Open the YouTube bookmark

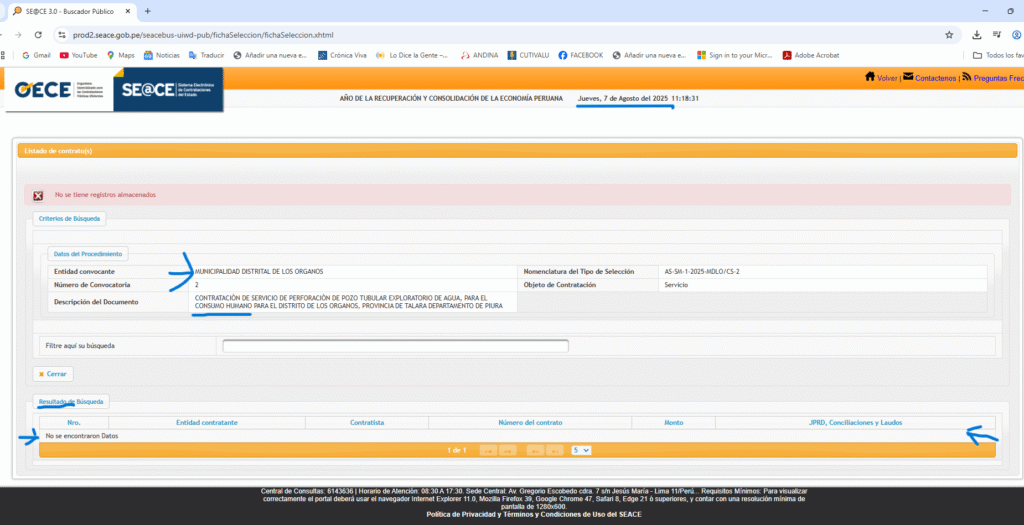78,55
